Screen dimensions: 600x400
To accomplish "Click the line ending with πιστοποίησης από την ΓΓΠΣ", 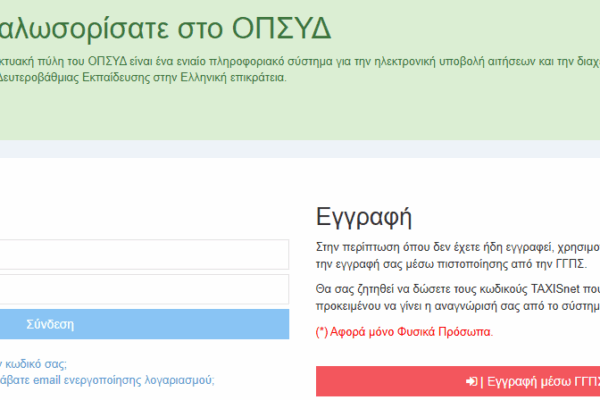I will tap(452, 264).
